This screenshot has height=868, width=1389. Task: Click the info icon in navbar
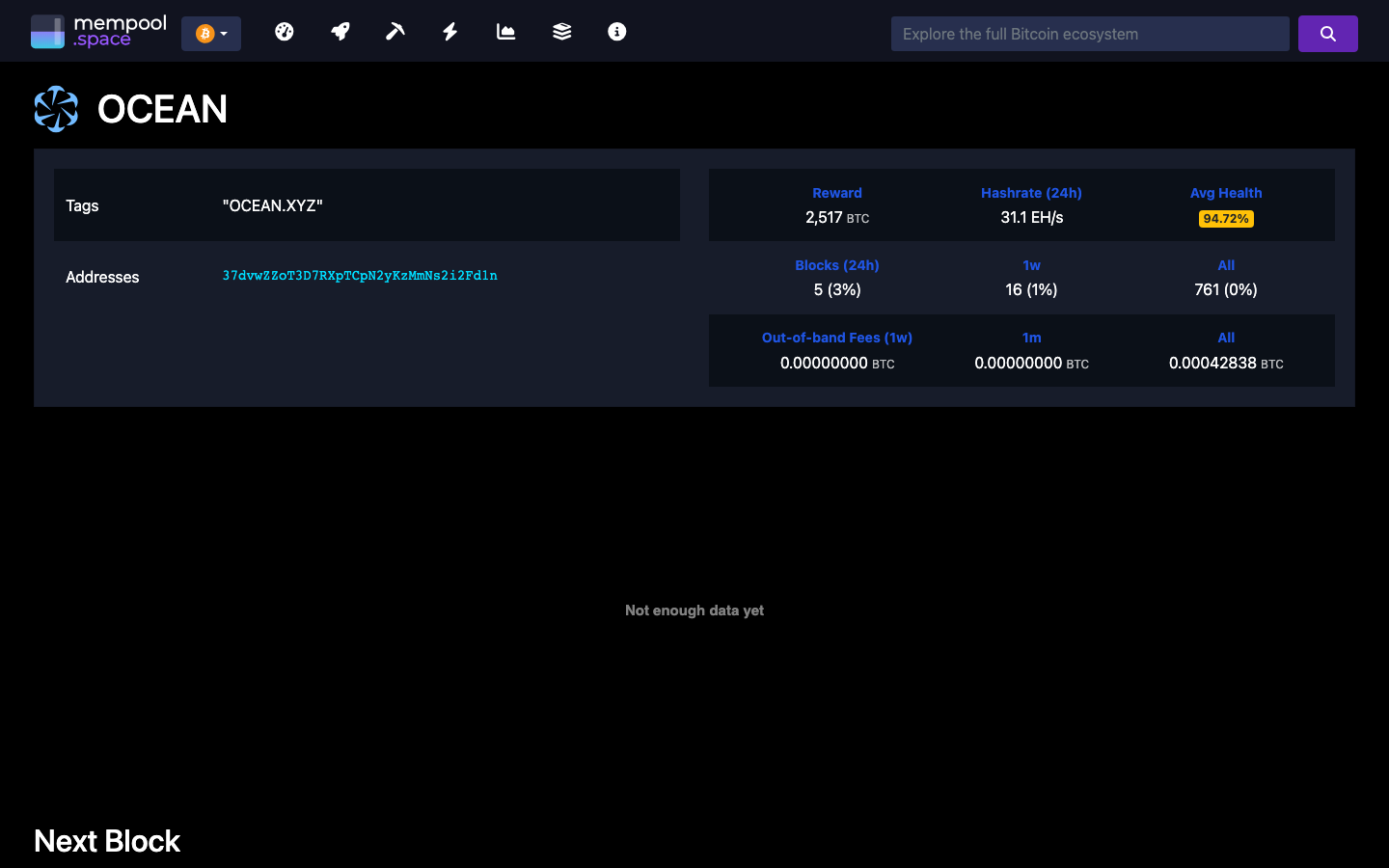pos(616,31)
